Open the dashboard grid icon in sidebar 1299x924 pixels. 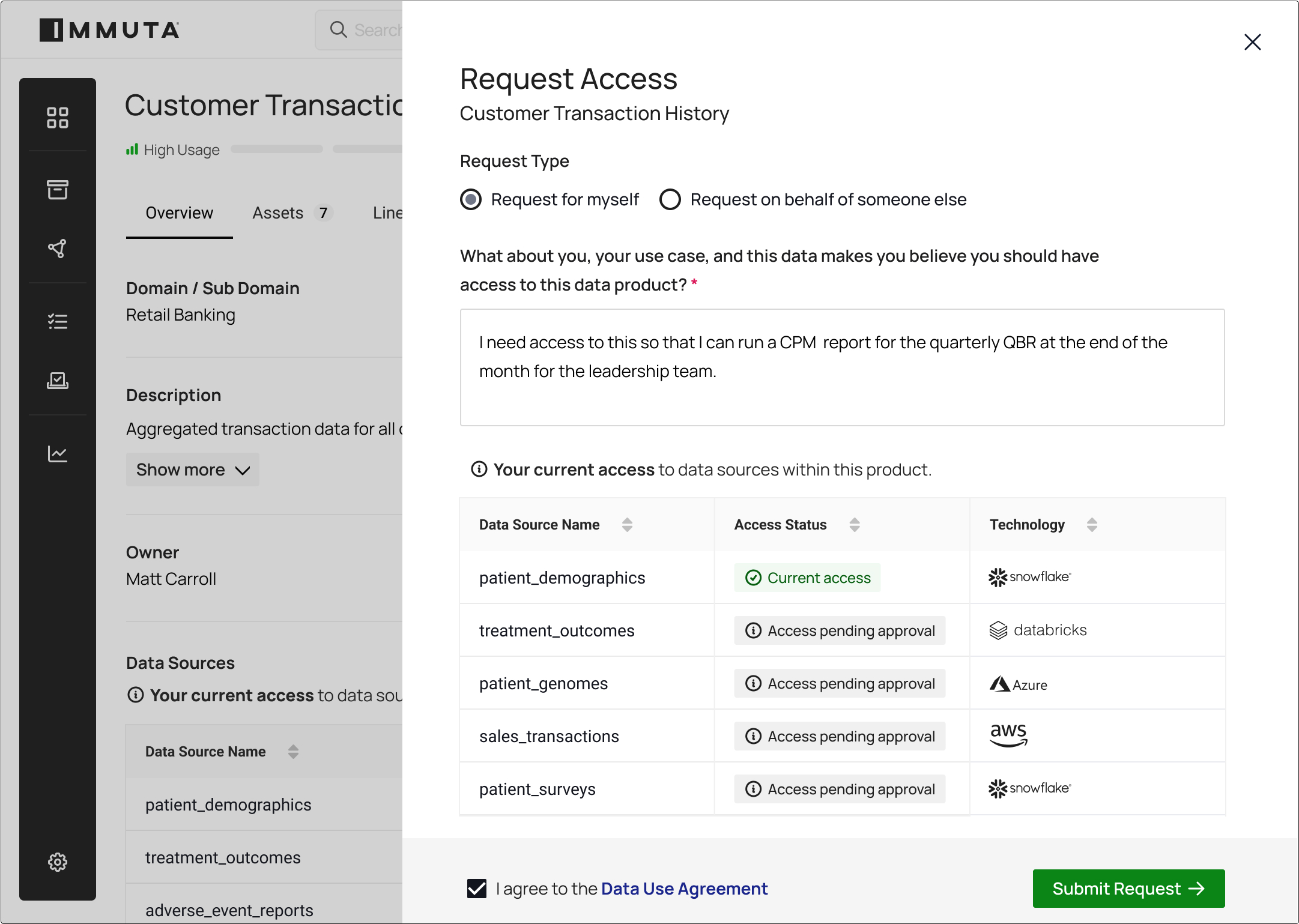pos(58,118)
